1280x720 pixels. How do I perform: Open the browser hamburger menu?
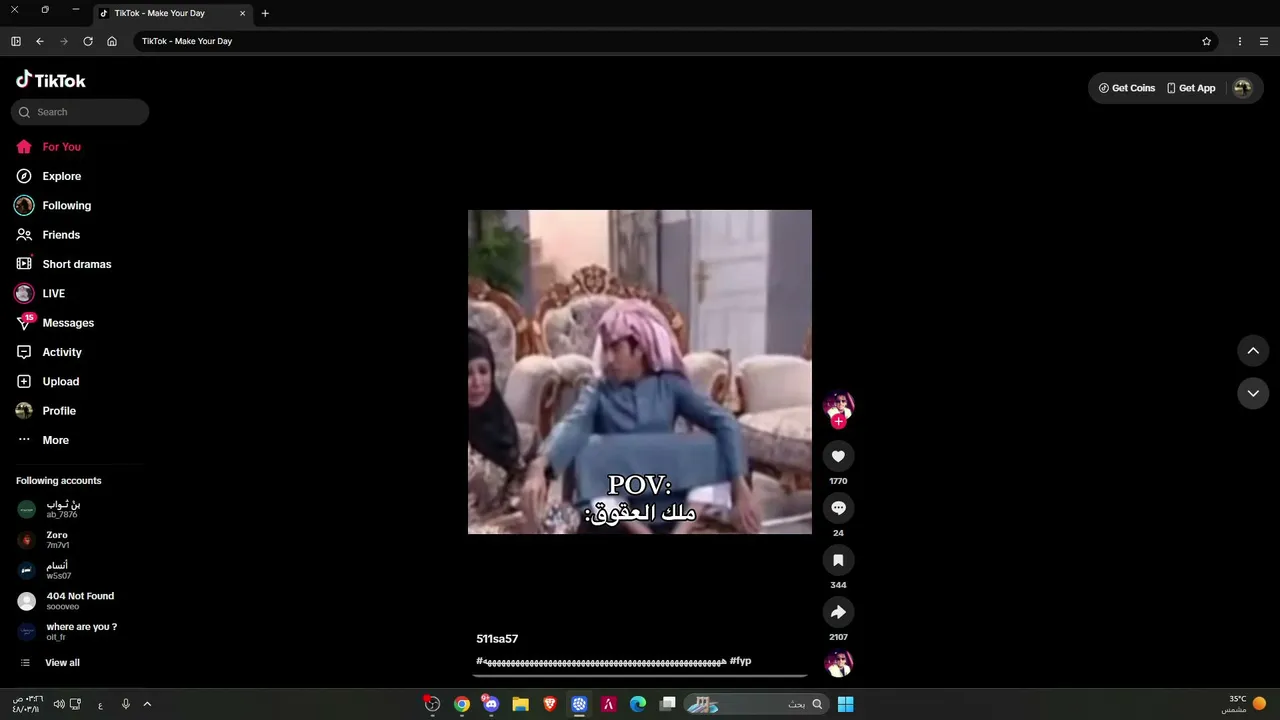pyautogui.click(x=1264, y=41)
